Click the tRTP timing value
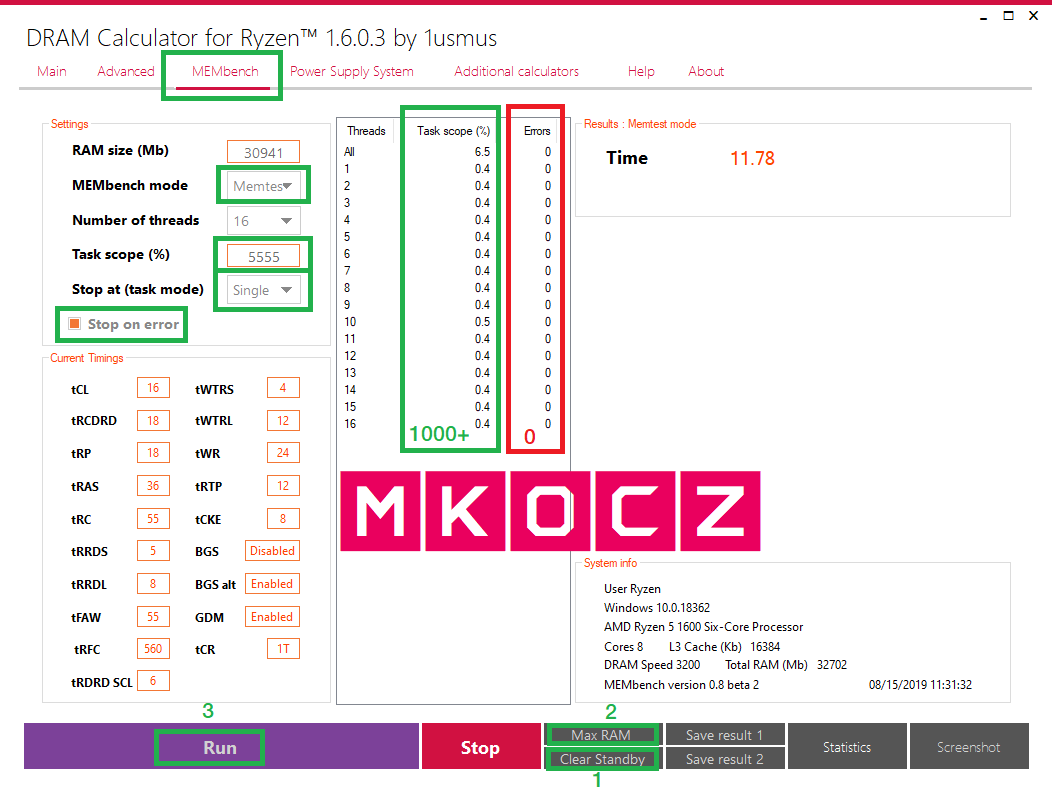 (x=283, y=485)
